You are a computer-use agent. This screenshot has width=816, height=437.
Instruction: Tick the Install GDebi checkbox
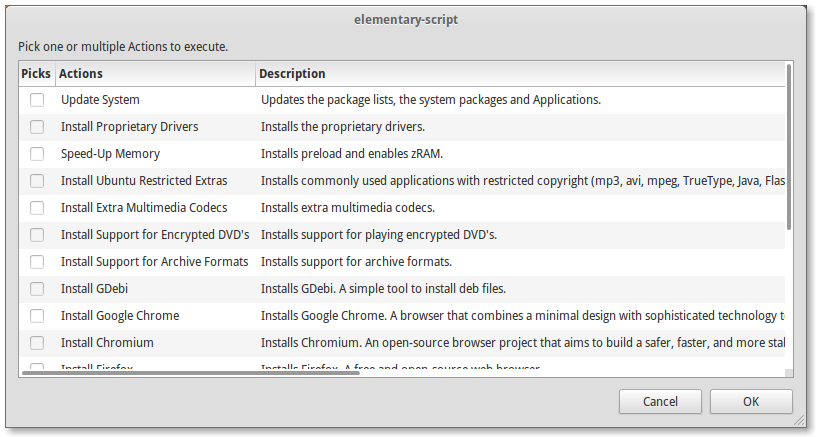[37, 289]
